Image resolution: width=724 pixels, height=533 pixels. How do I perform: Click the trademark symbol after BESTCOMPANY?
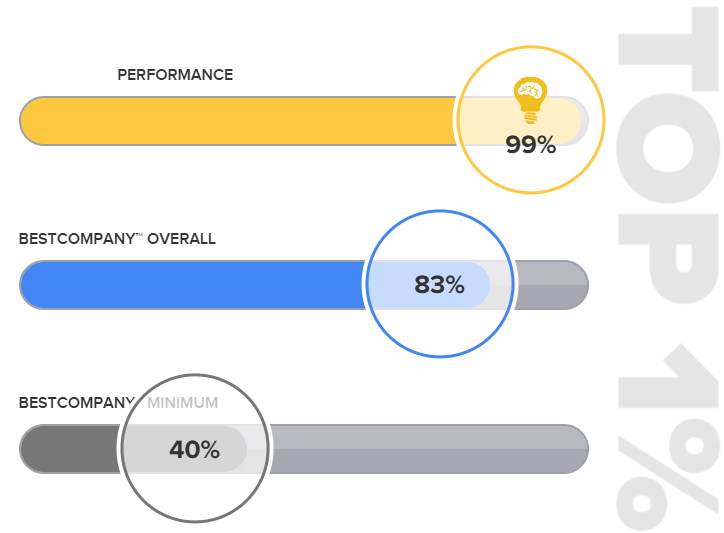pyautogui.click(x=139, y=236)
